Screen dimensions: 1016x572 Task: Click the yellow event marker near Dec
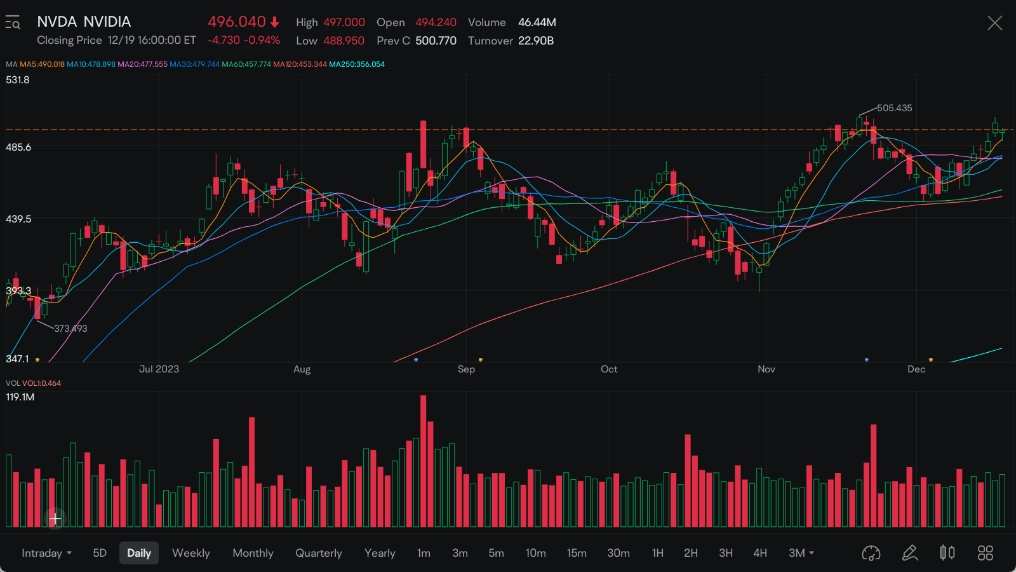(x=931, y=359)
